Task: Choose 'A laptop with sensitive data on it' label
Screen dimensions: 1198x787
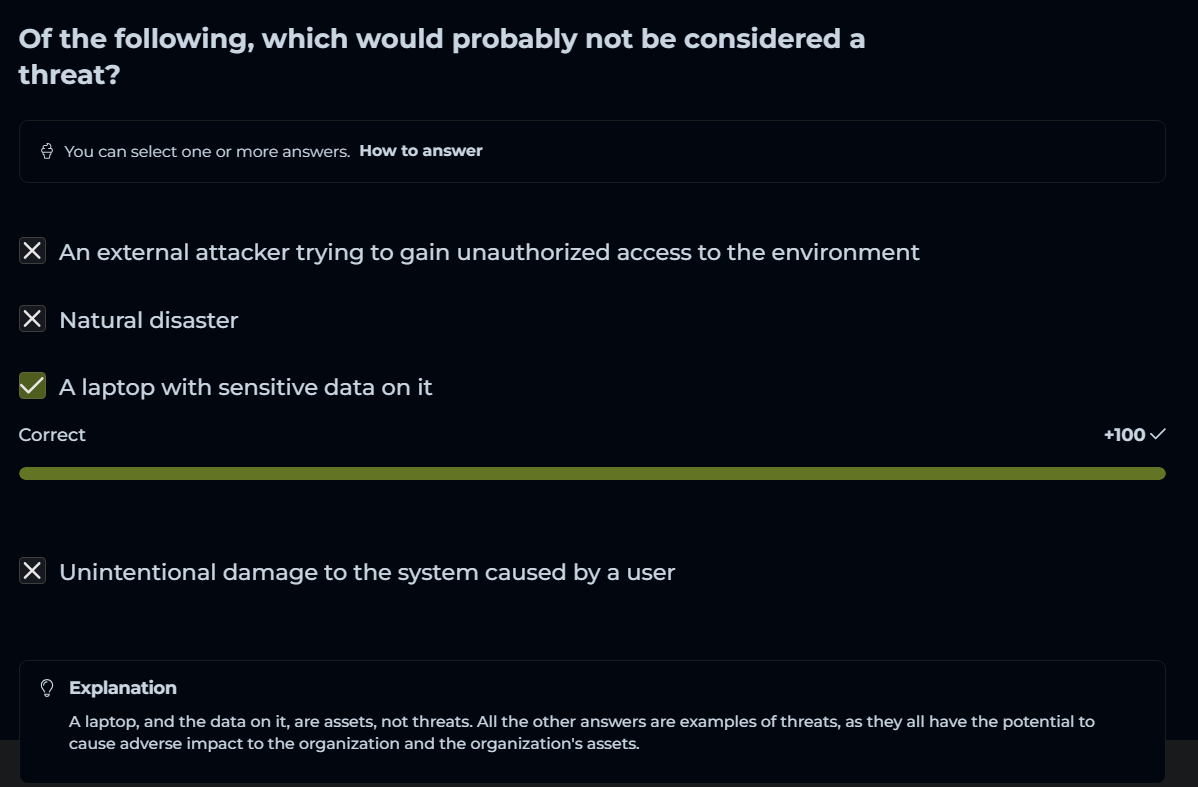Action: pos(246,387)
